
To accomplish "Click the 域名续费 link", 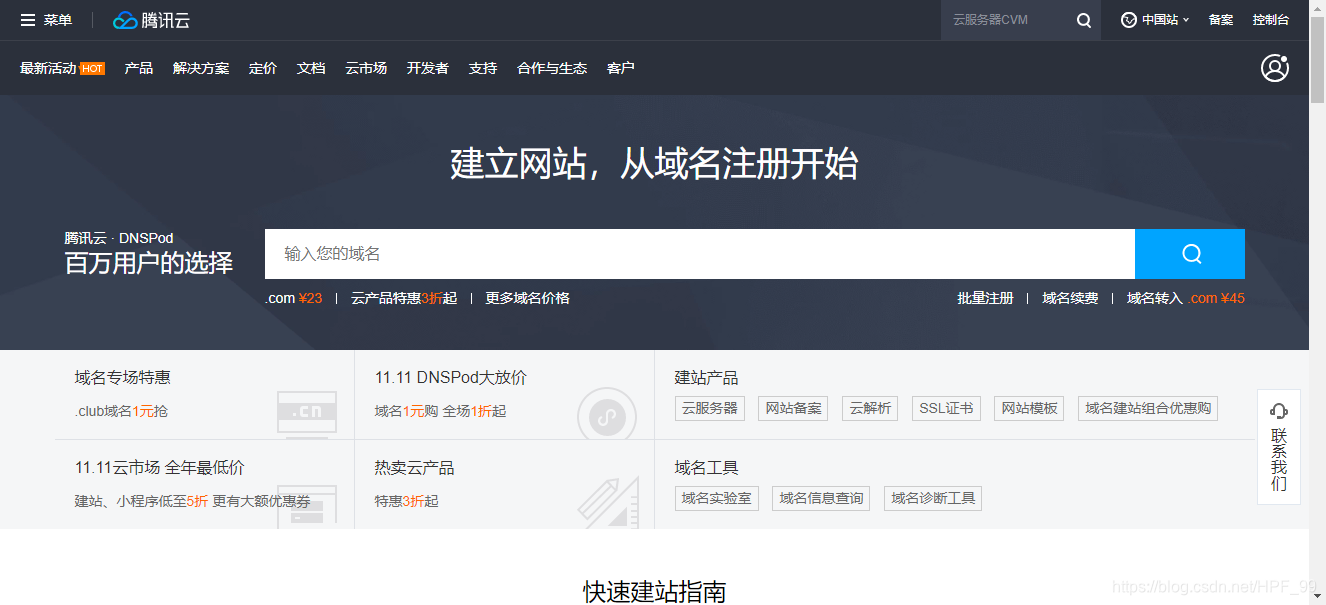I will click(1069, 297).
